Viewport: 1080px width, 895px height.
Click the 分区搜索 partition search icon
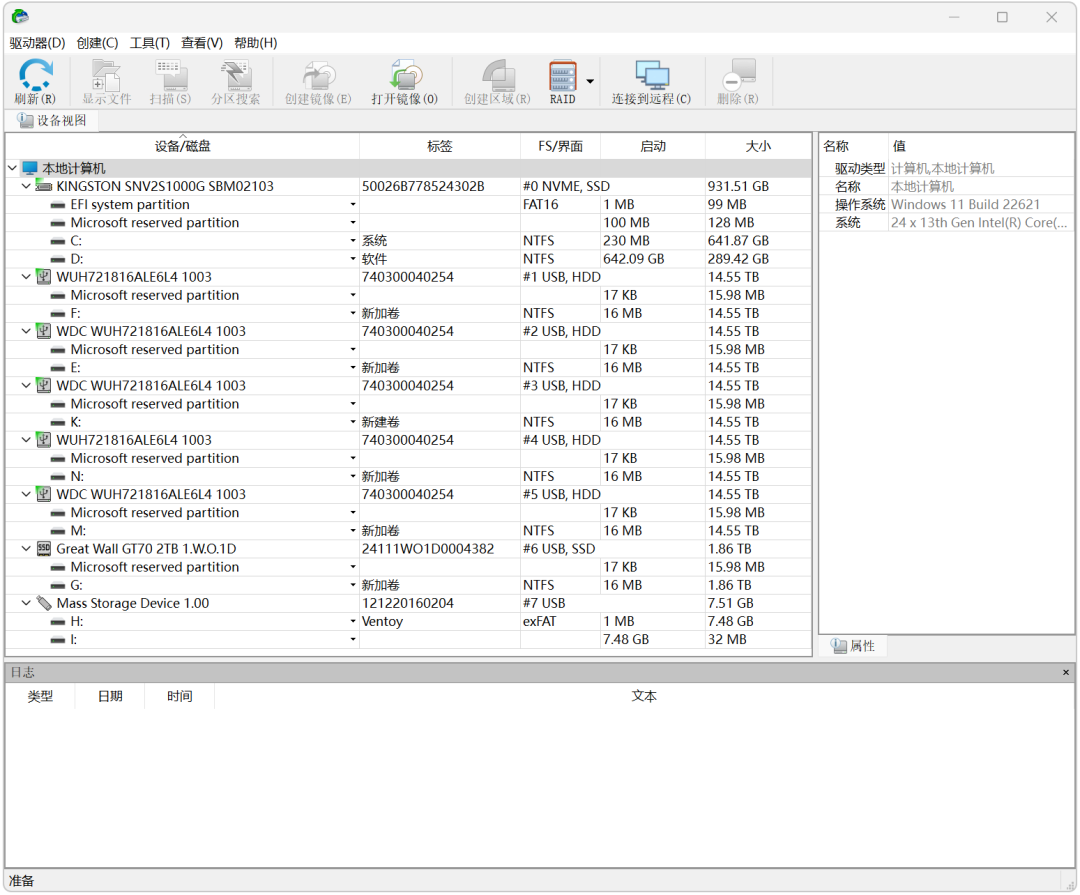(236, 81)
